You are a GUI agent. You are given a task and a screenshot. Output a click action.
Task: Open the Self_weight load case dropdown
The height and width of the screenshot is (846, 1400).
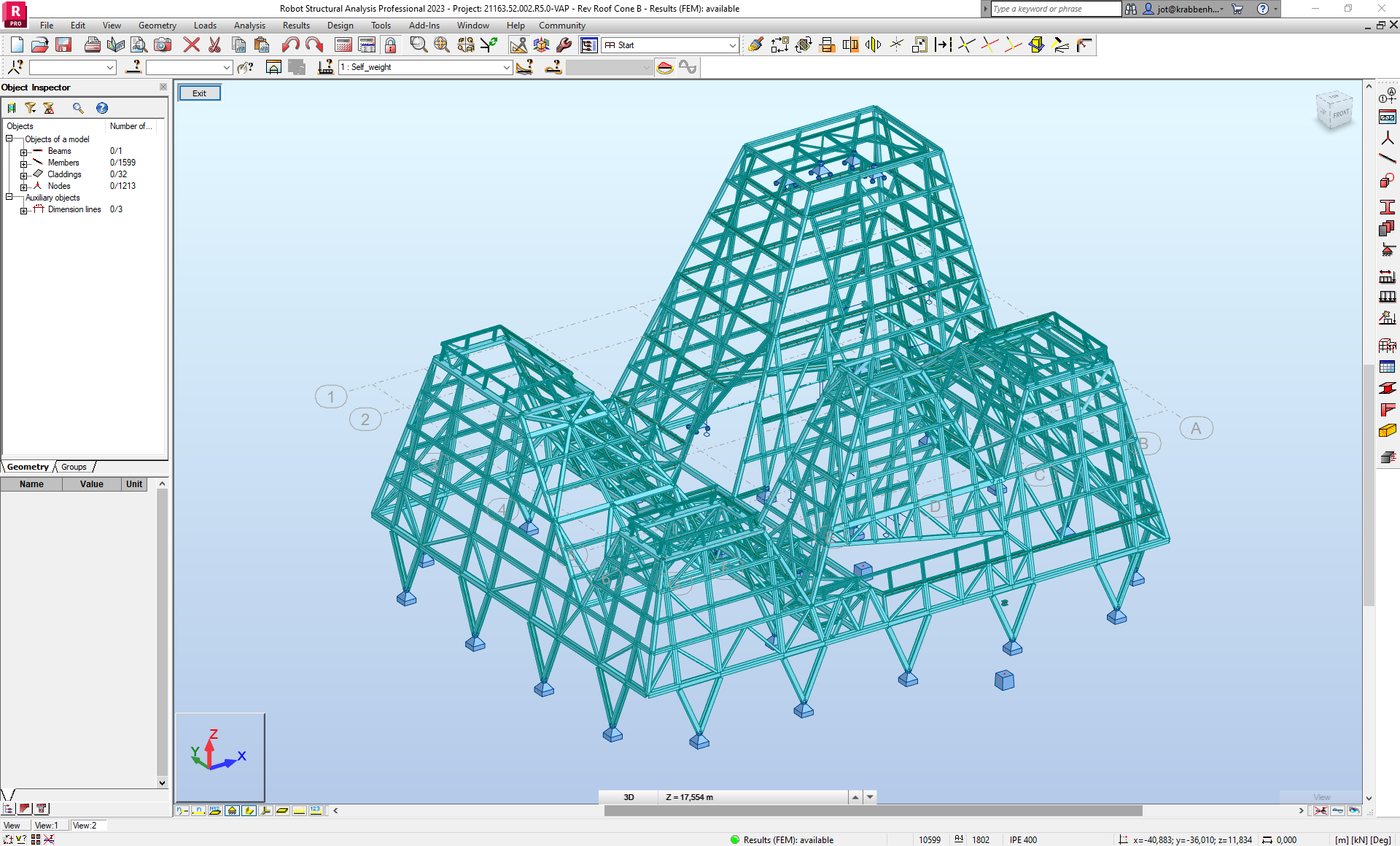(x=506, y=67)
